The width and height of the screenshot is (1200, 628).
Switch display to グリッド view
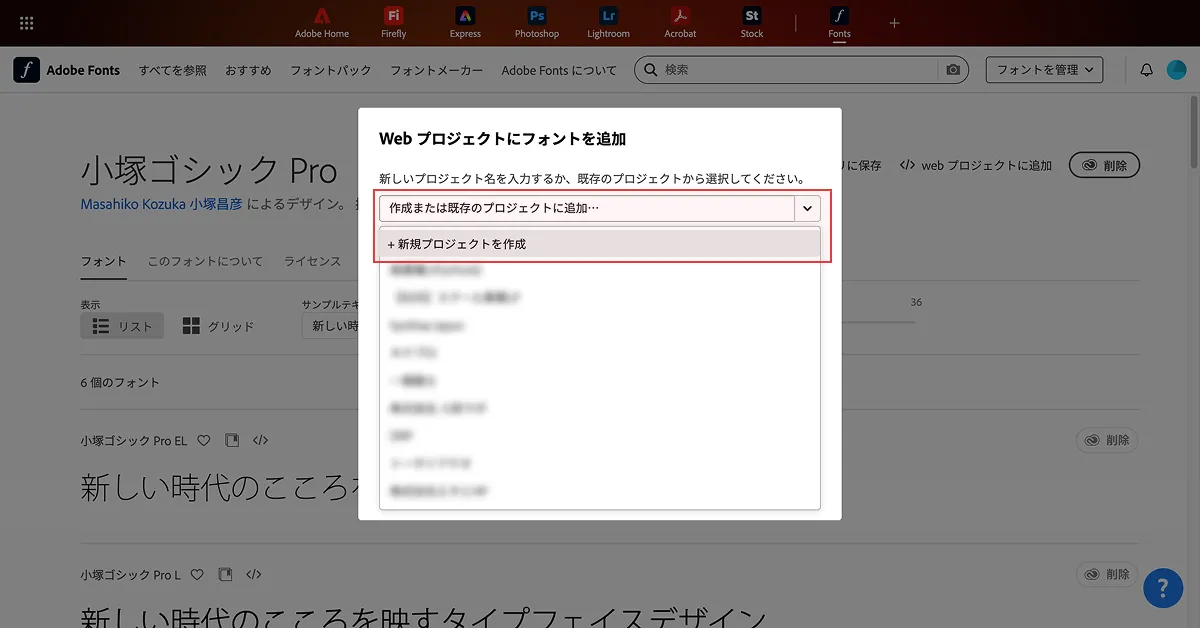[218, 326]
